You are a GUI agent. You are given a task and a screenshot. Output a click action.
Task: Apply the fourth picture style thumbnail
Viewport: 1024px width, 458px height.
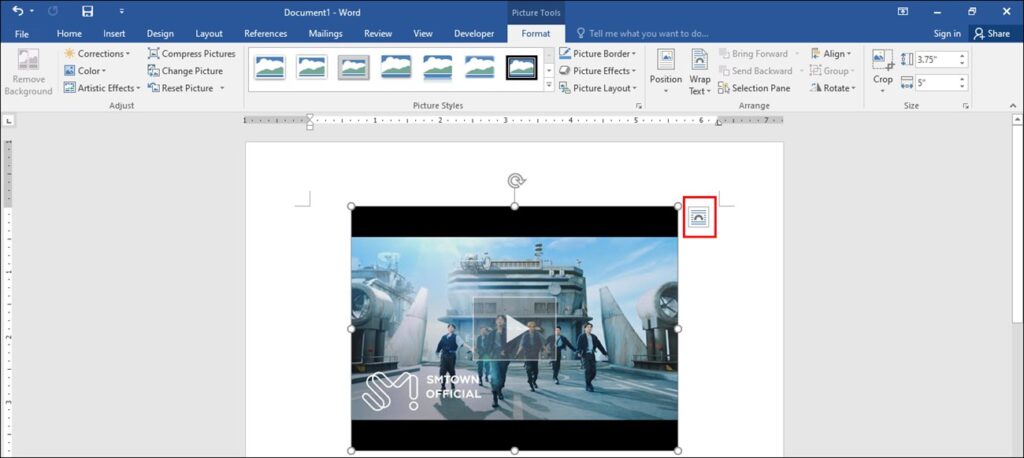coord(396,67)
